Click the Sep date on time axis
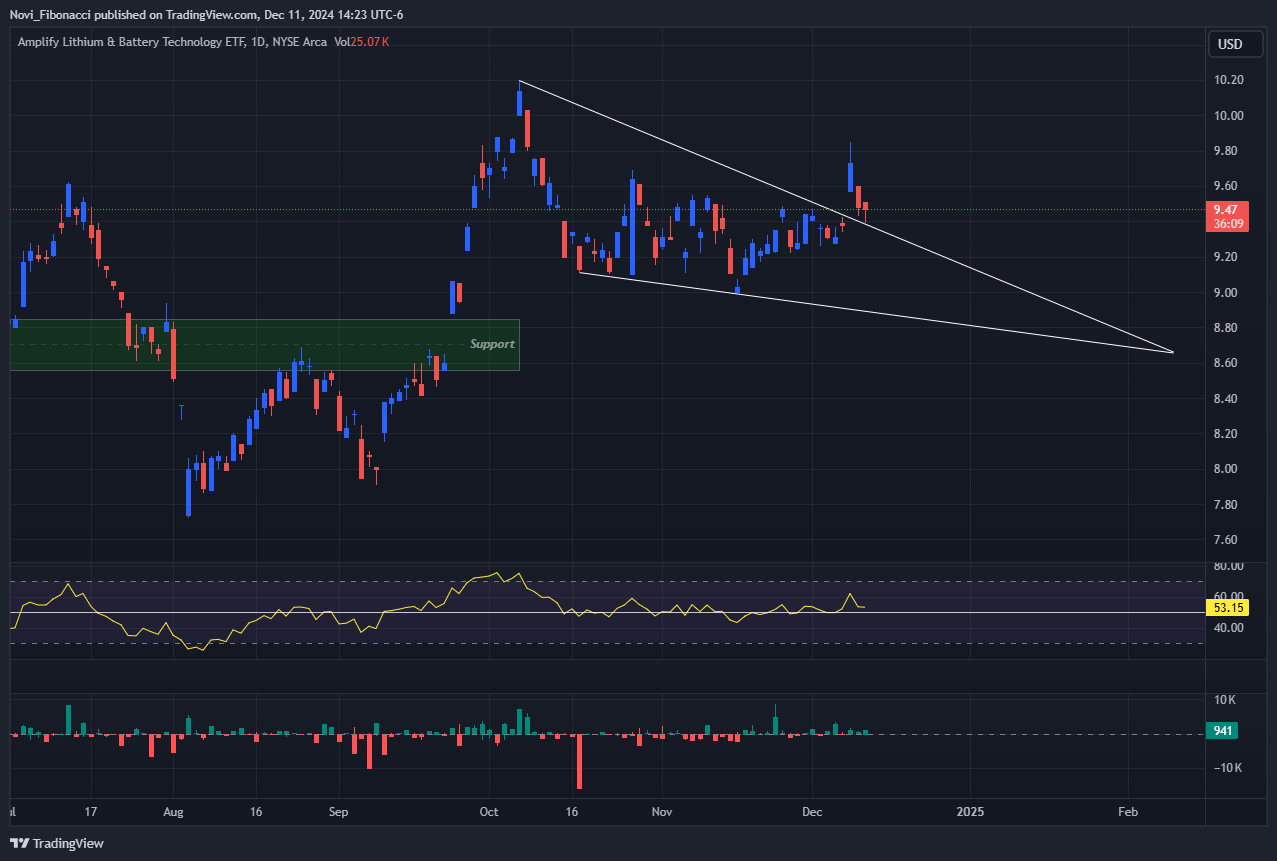1277x861 pixels. (339, 811)
